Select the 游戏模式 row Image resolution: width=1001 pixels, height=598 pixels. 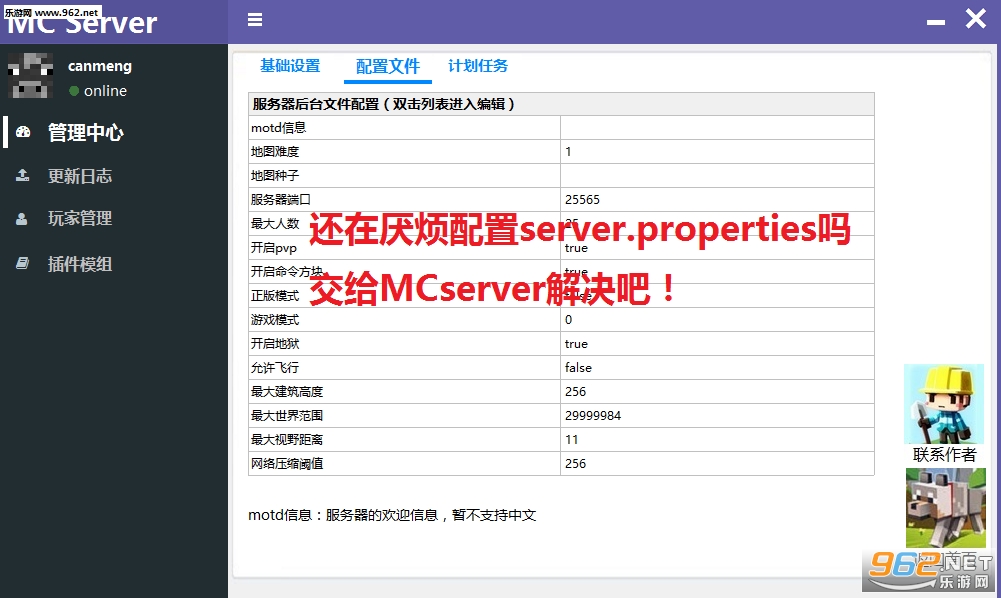561,320
